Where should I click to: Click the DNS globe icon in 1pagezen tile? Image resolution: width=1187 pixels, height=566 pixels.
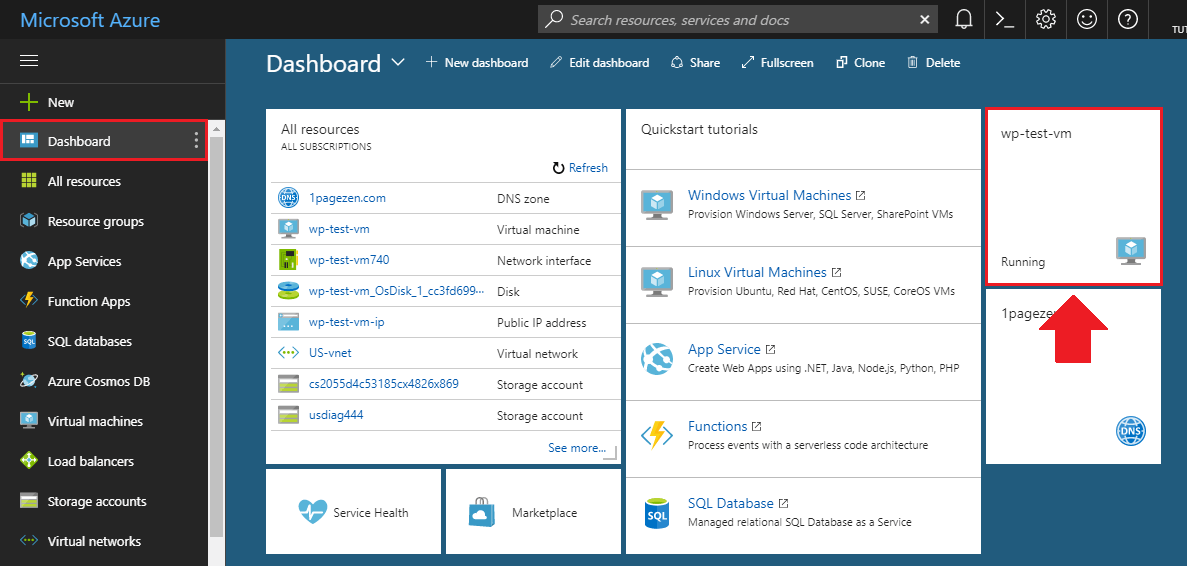tap(1130, 431)
